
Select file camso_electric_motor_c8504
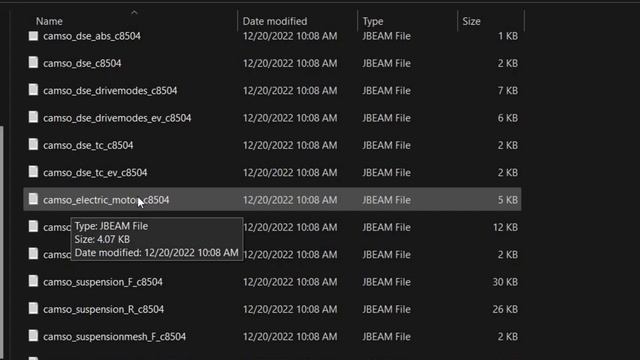106,200
